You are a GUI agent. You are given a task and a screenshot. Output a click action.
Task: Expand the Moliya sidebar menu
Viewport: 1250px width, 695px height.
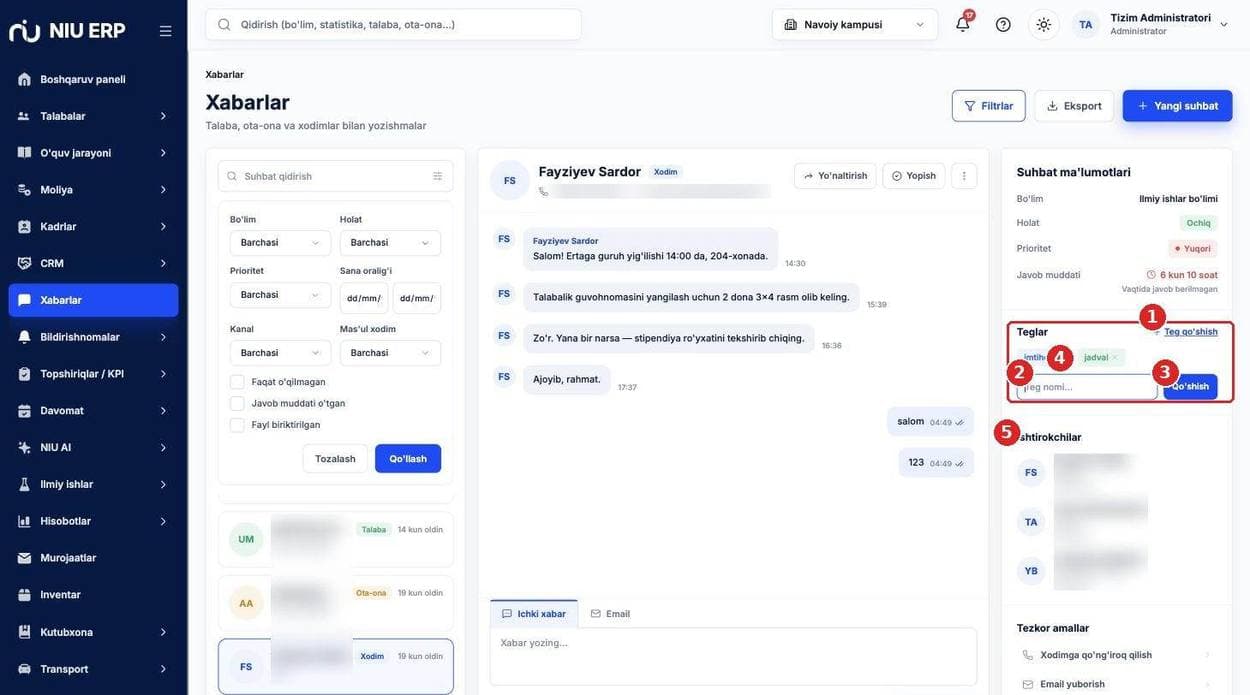[94, 190]
